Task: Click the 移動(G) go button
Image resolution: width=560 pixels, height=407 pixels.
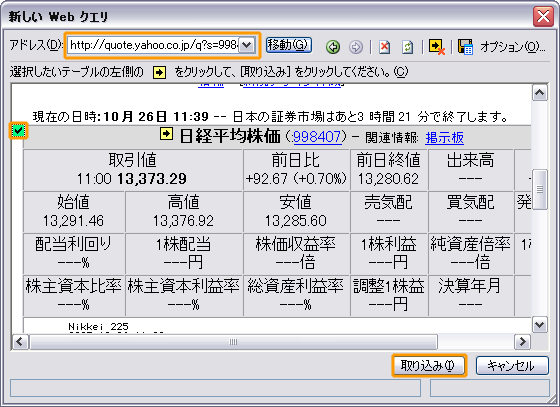Action: (289, 45)
